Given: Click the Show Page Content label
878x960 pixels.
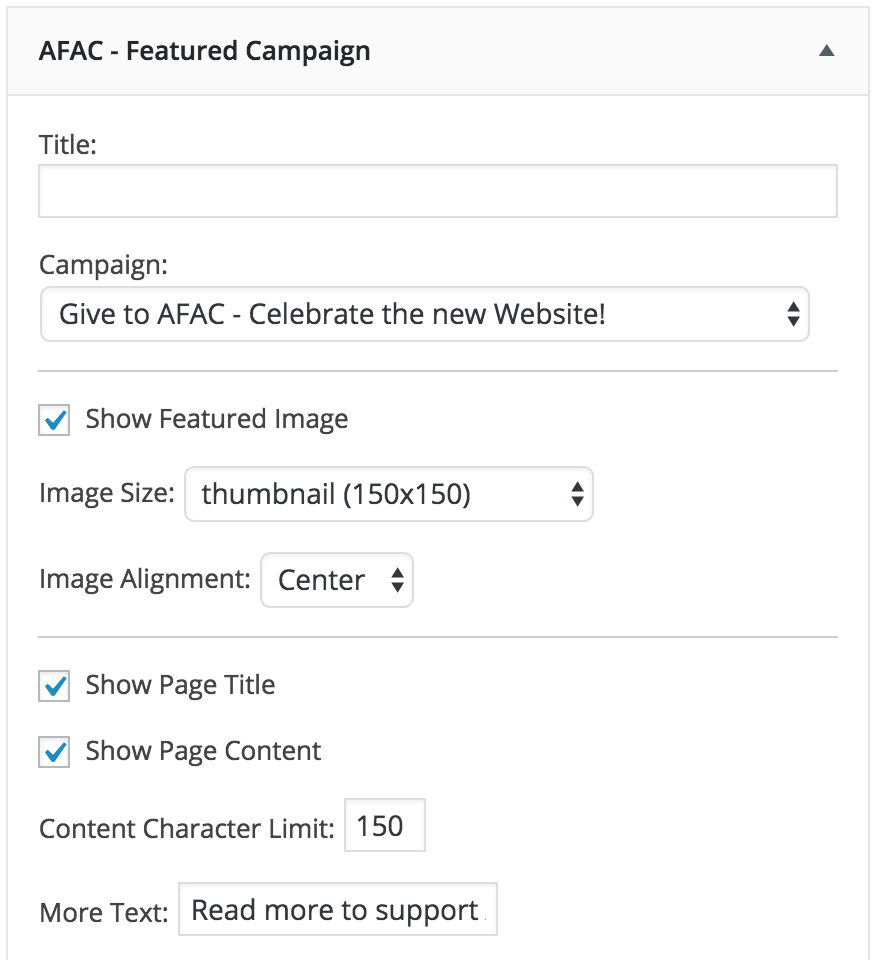Looking at the screenshot, I should (203, 751).
